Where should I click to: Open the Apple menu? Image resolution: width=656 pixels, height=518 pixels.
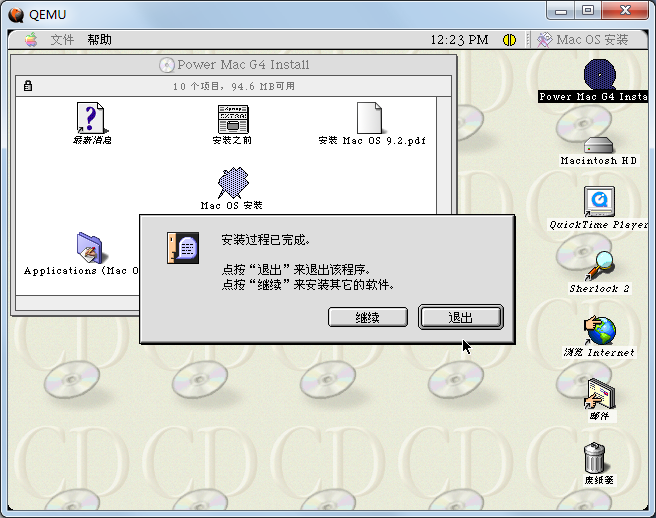tap(31, 40)
